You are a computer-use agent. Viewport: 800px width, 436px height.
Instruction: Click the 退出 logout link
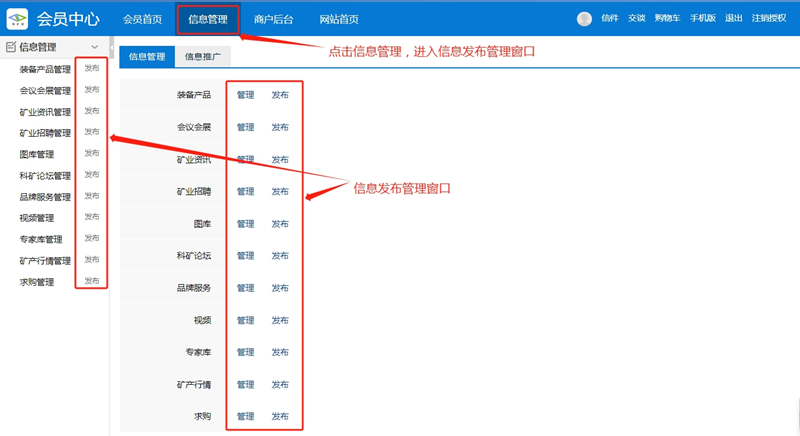pos(733,19)
